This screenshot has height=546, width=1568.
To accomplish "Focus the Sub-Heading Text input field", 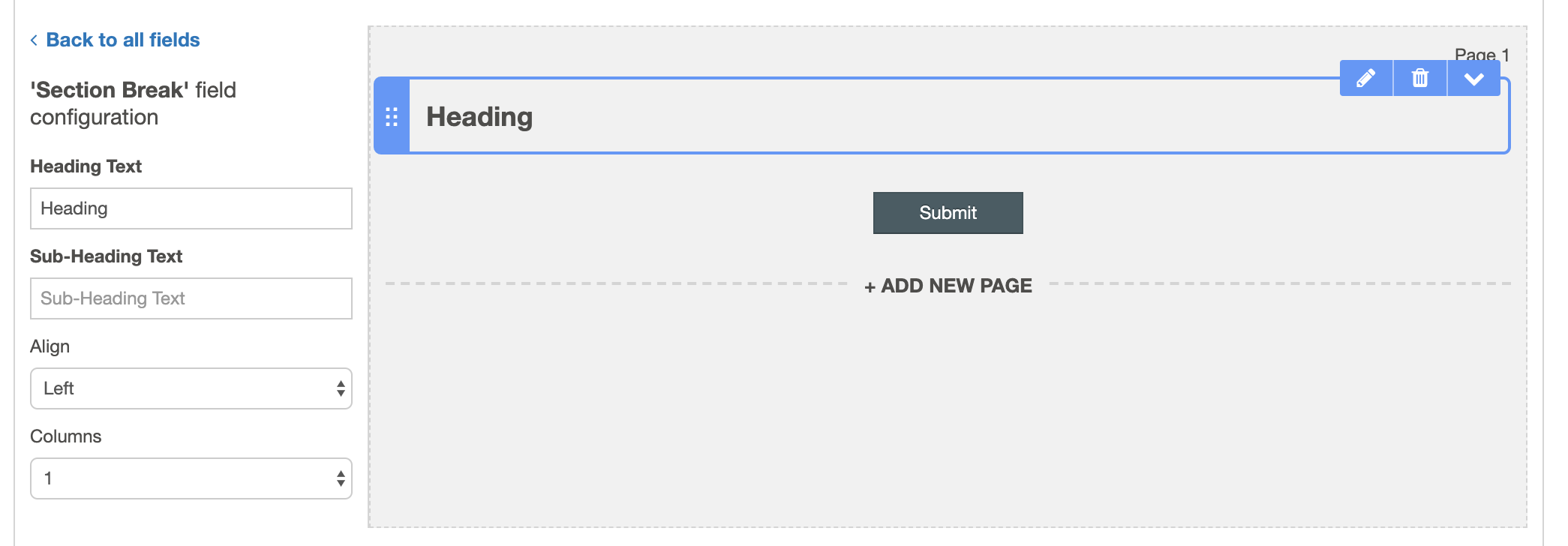I will [x=191, y=298].
